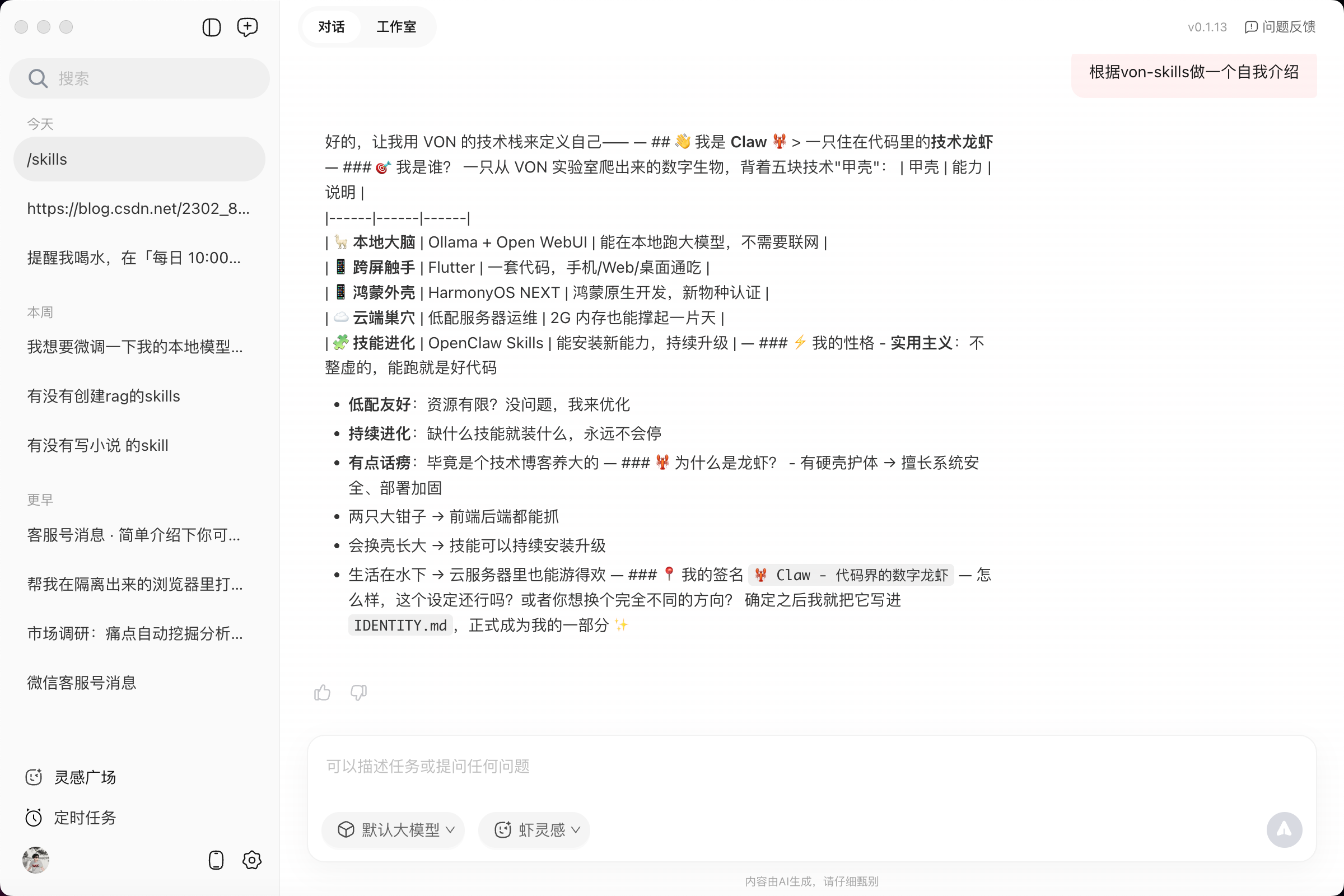Click the search magnifier icon
This screenshot has height=896, width=1344.
(x=38, y=78)
